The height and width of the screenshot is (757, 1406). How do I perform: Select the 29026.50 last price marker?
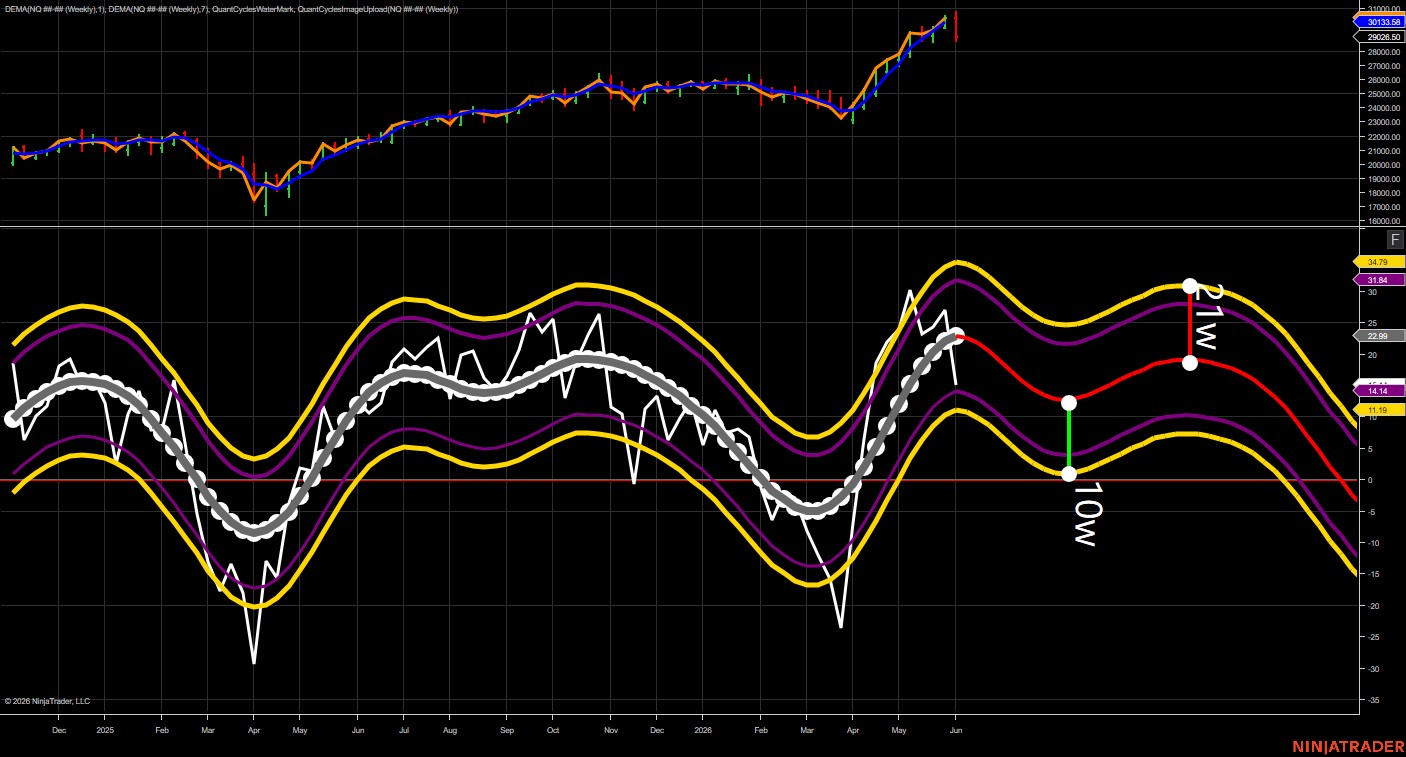coord(1382,37)
